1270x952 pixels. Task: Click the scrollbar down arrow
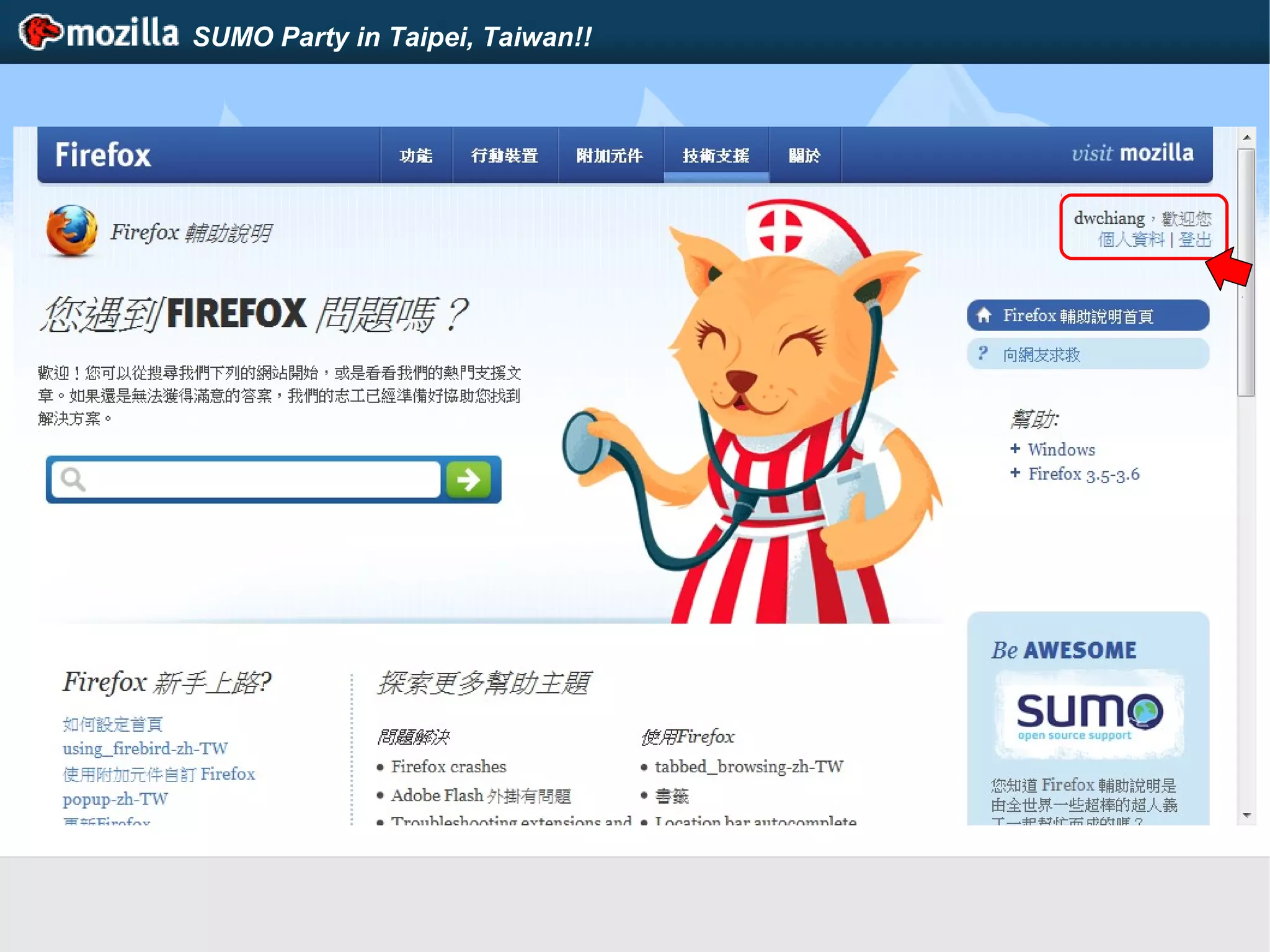1246,815
